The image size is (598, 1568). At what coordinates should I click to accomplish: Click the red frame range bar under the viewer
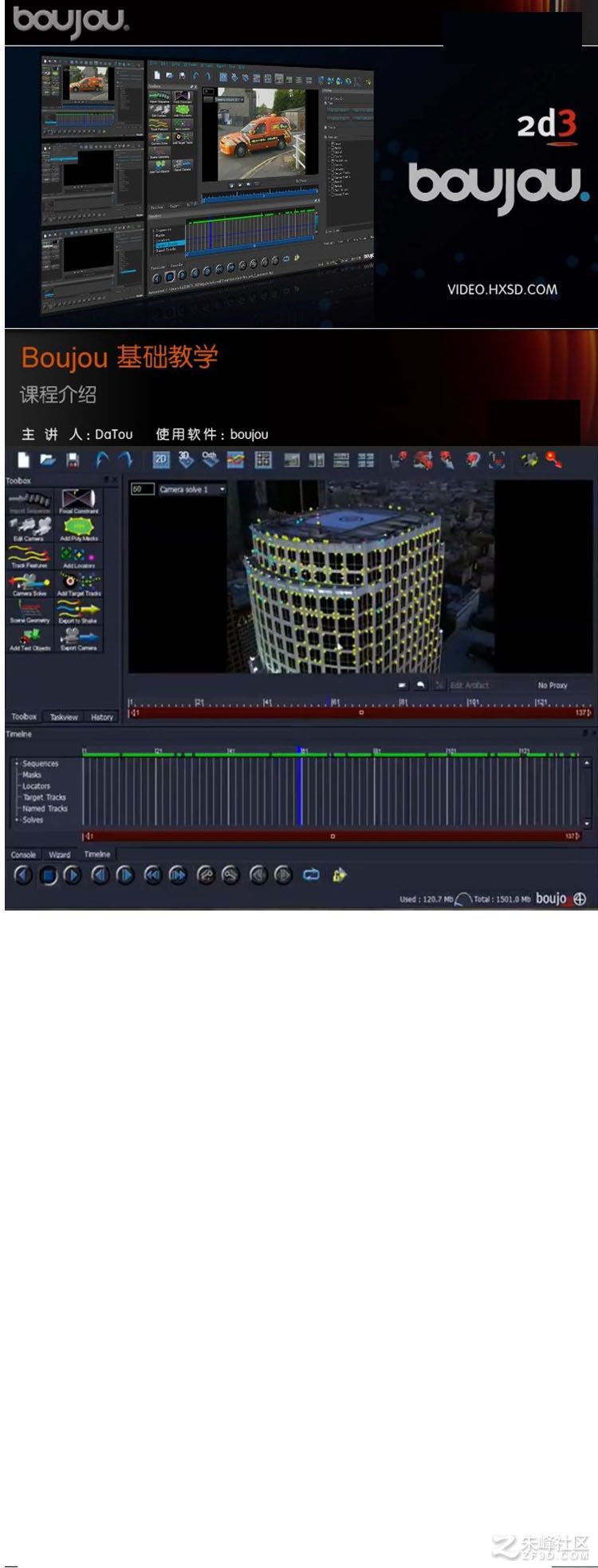pos(360,713)
